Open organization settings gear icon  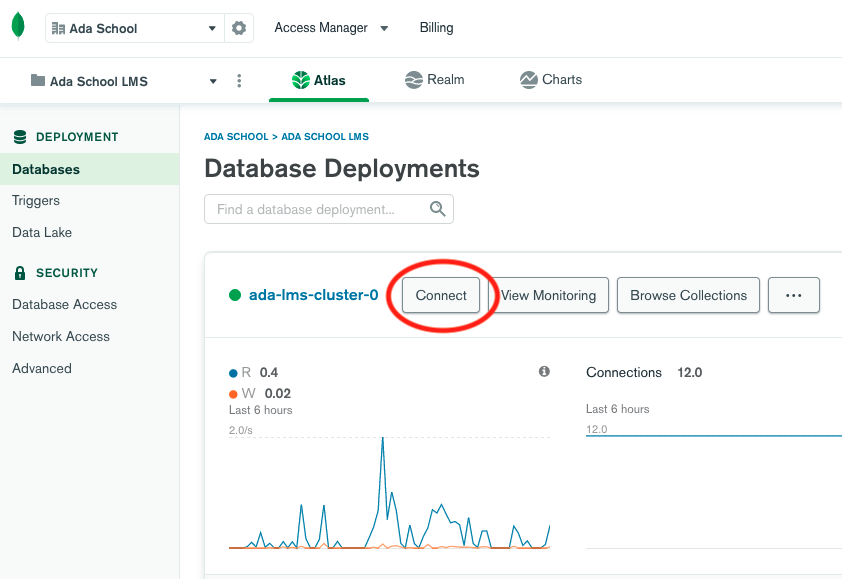(239, 28)
